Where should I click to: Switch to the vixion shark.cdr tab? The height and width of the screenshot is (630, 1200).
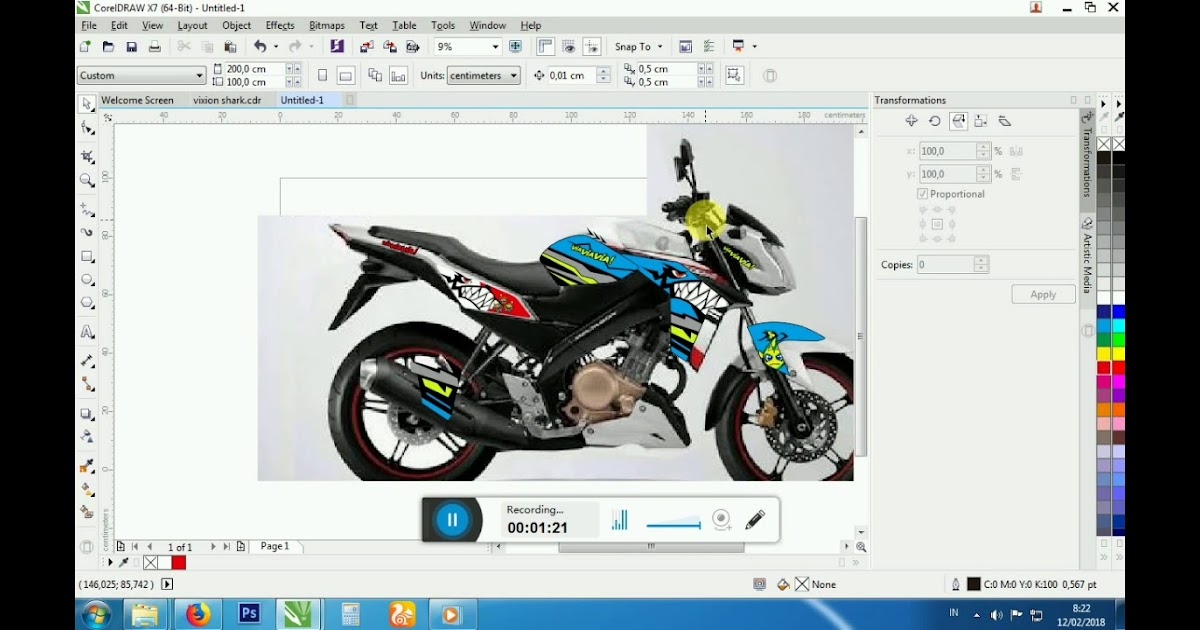coord(226,100)
